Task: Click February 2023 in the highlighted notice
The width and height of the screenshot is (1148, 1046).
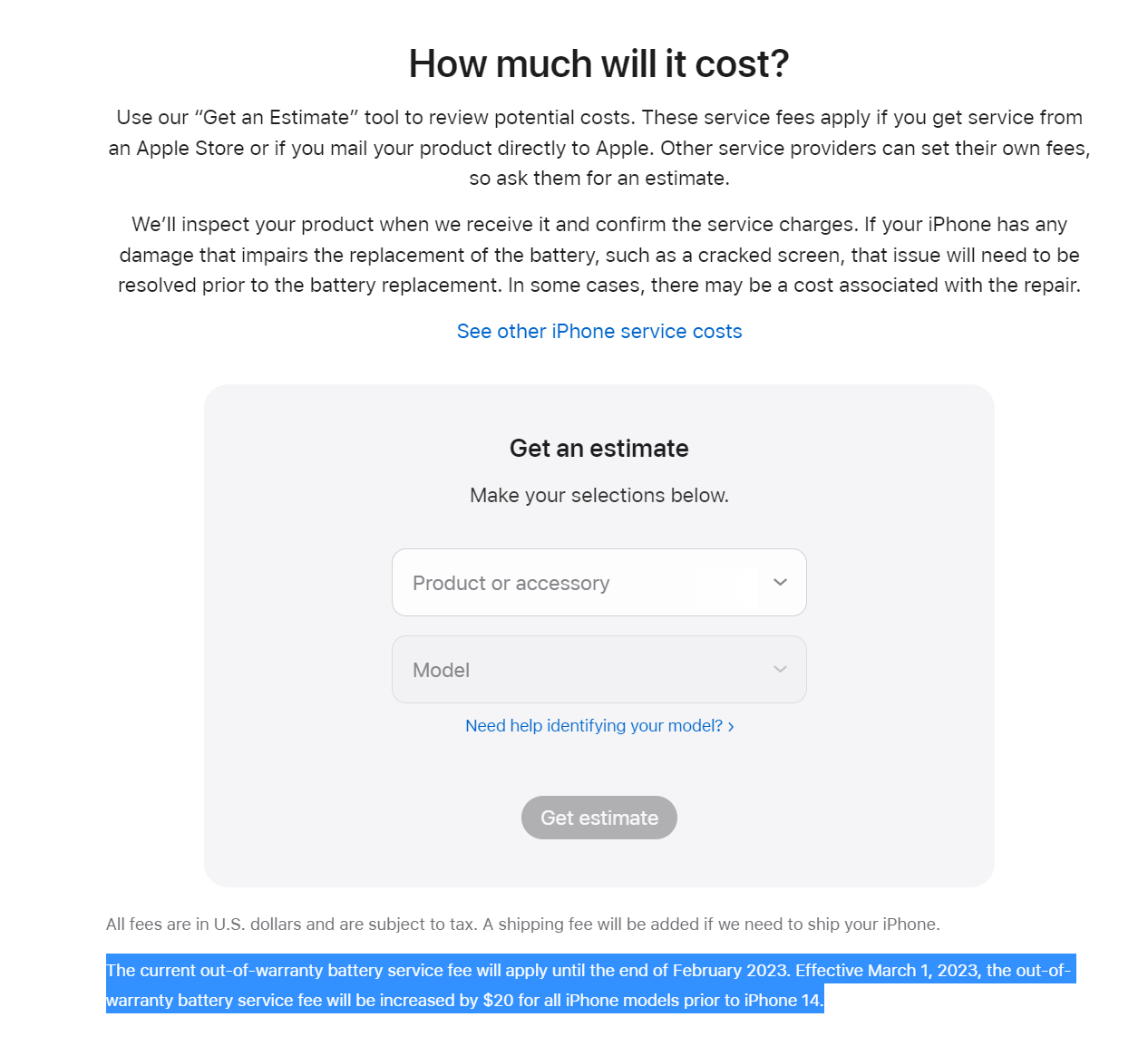Action: [731, 971]
